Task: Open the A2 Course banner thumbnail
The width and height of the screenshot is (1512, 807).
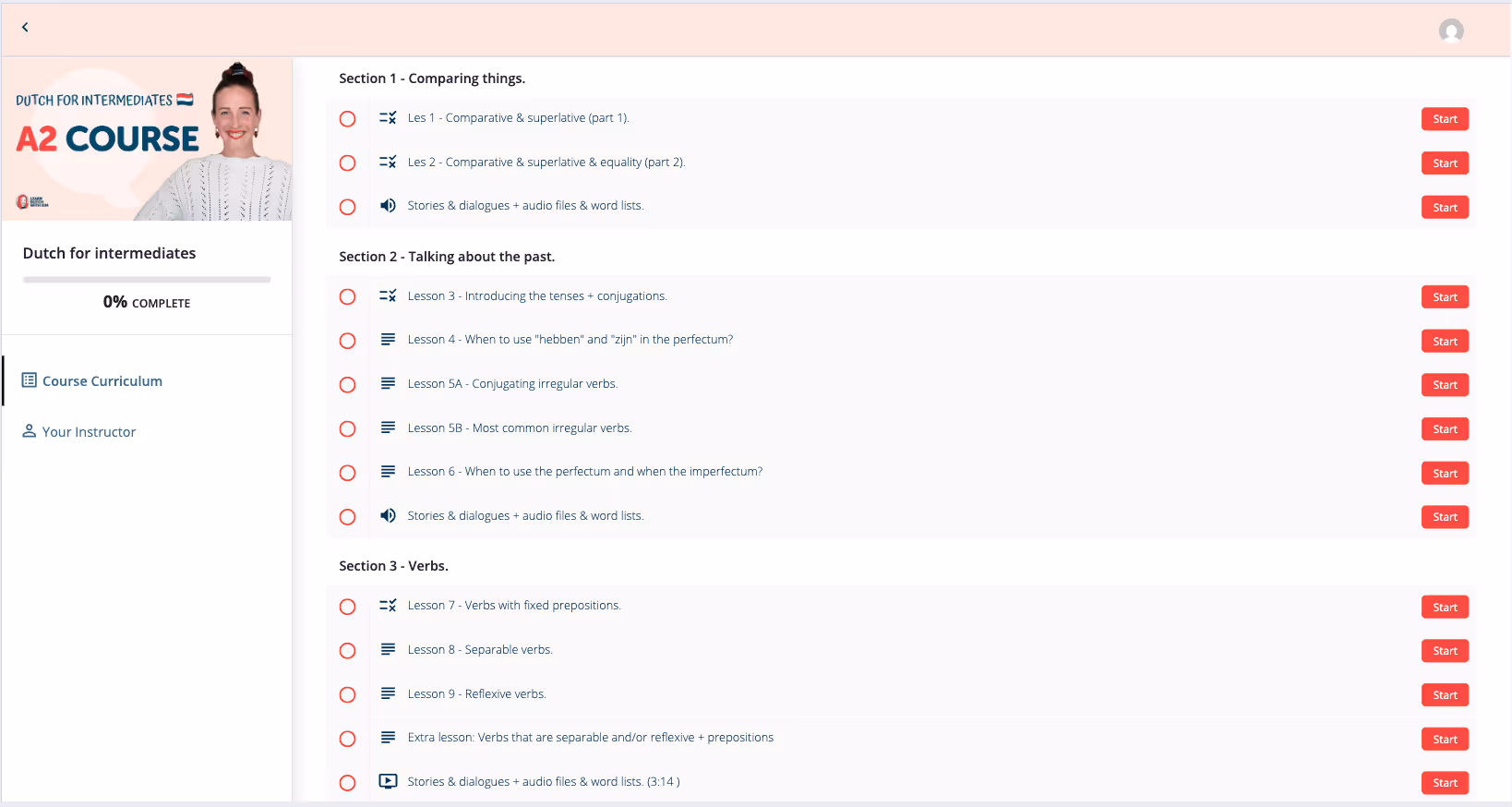Action: pyautogui.click(x=147, y=139)
